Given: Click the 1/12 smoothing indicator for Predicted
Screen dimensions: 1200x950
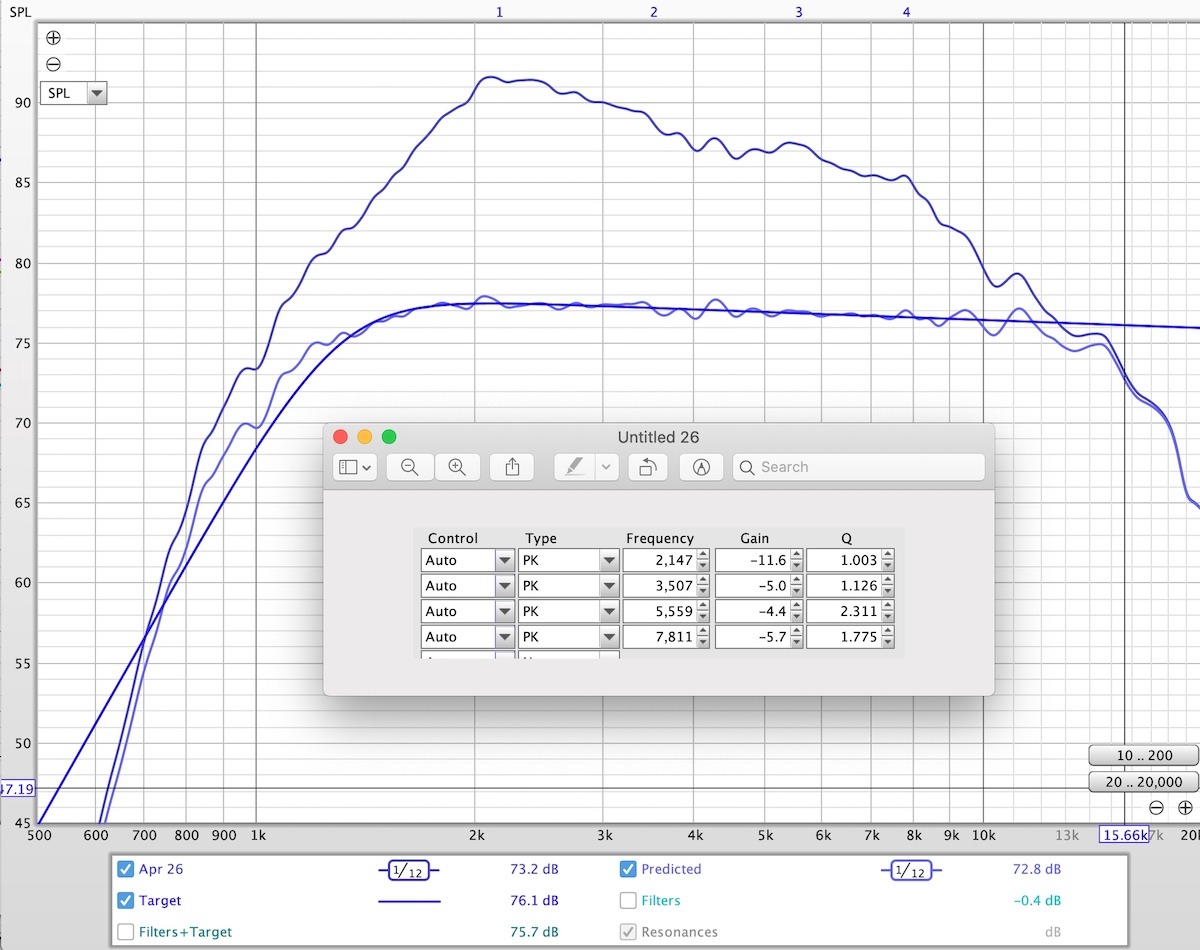Looking at the screenshot, I should [x=911, y=871].
